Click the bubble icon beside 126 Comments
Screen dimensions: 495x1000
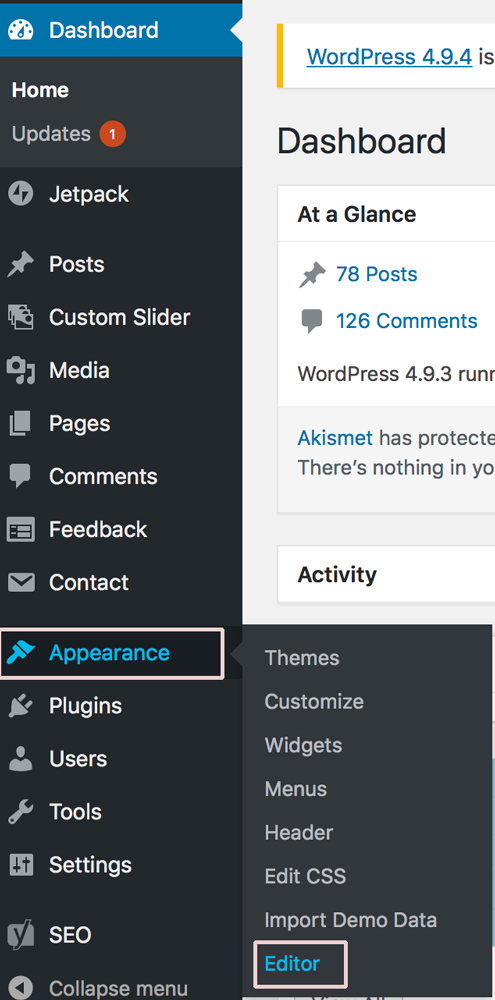(x=312, y=321)
